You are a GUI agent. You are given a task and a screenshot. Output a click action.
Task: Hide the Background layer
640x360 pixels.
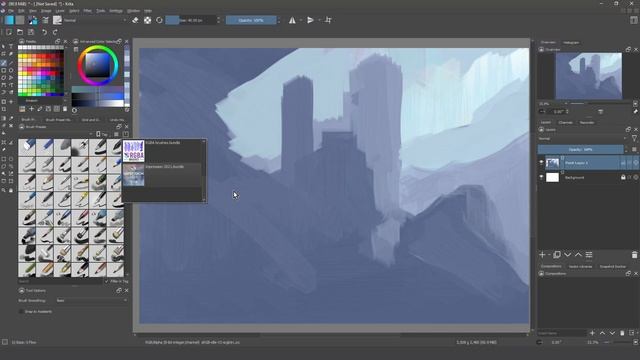tap(542, 177)
